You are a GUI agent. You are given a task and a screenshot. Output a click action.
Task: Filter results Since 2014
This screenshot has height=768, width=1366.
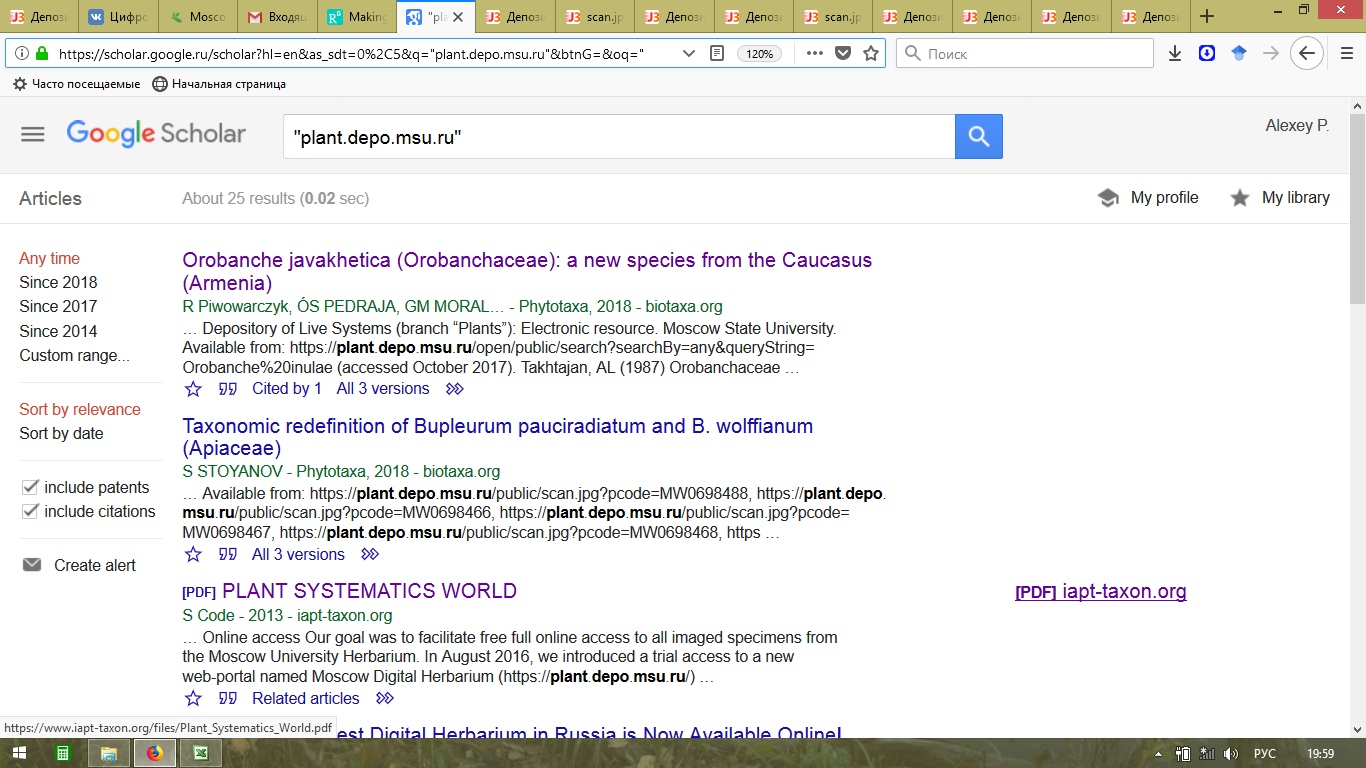pos(58,331)
